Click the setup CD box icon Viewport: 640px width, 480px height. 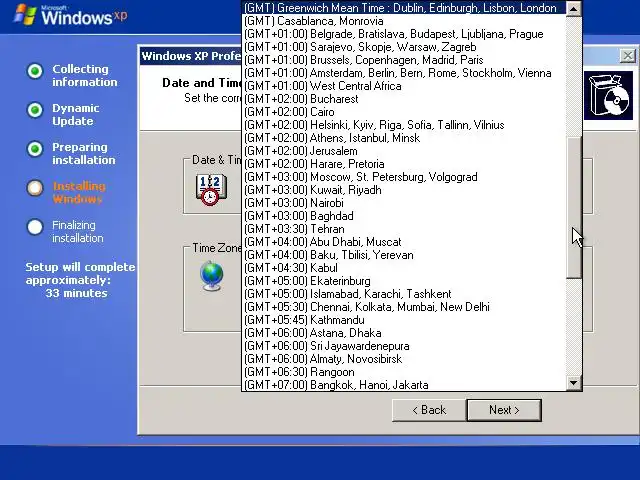(610, 96)
